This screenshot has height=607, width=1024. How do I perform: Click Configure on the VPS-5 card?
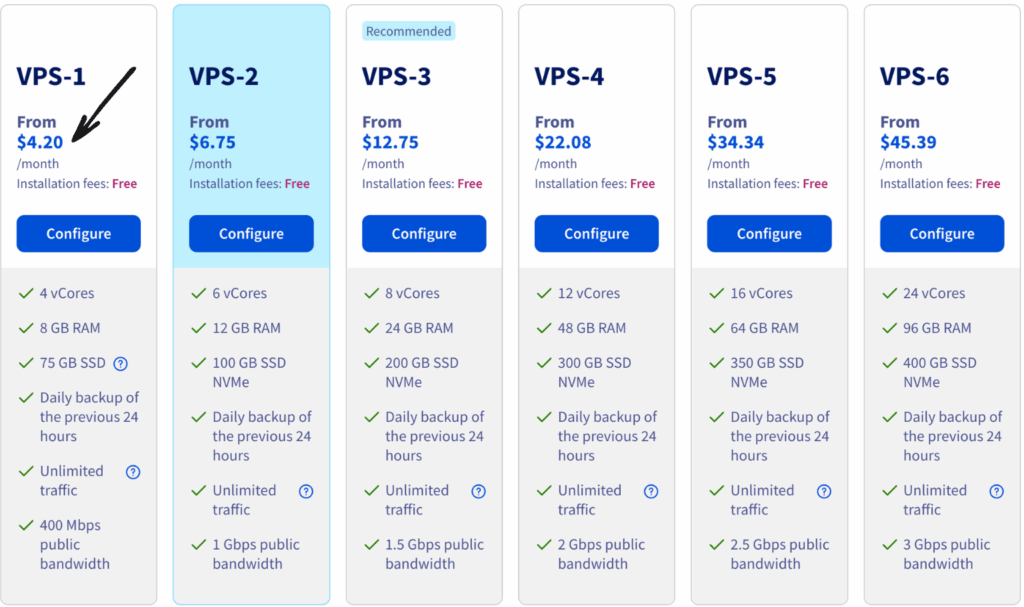(x=769, y=233)
